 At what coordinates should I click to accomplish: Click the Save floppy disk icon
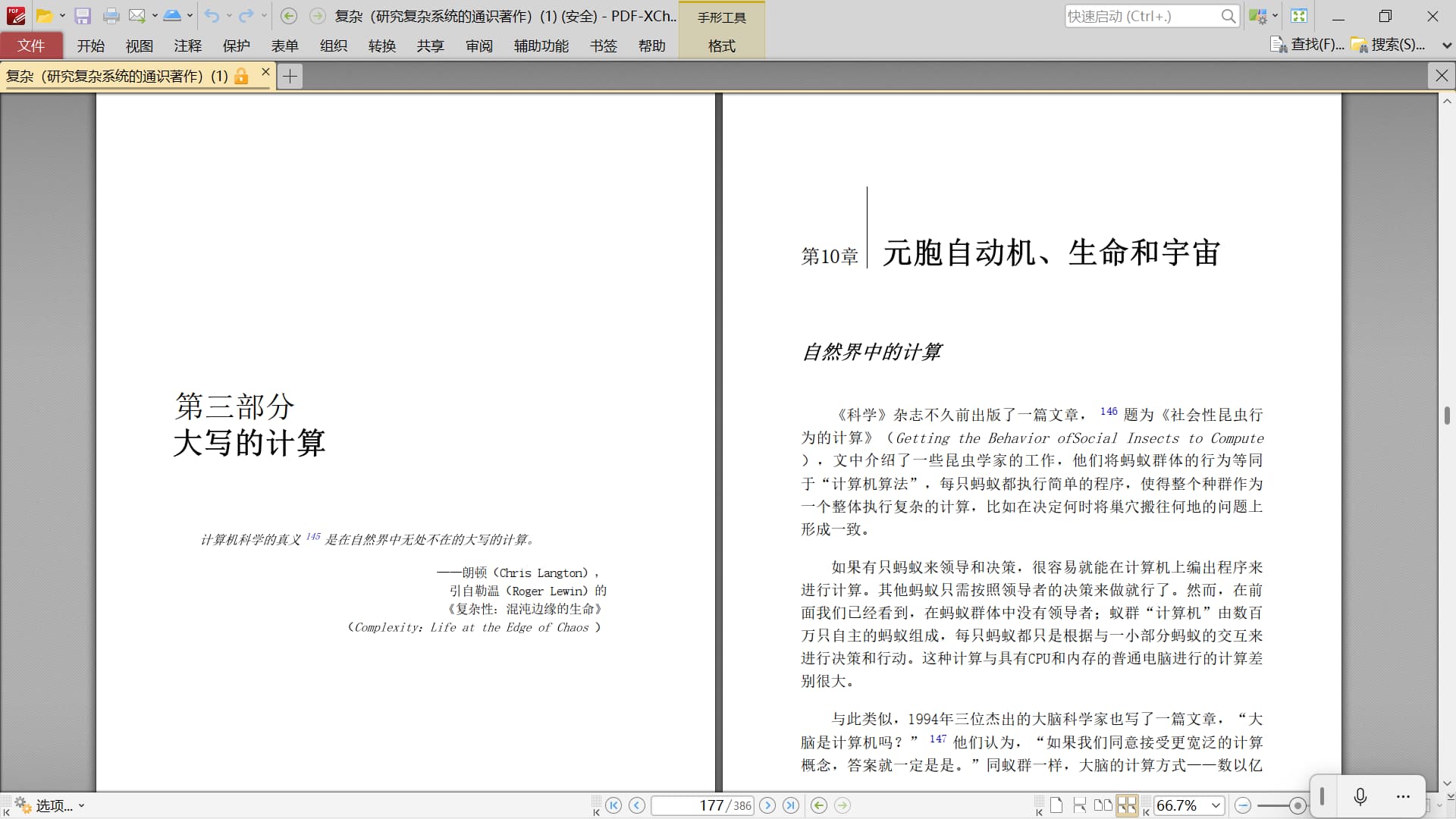coord(83,16)
